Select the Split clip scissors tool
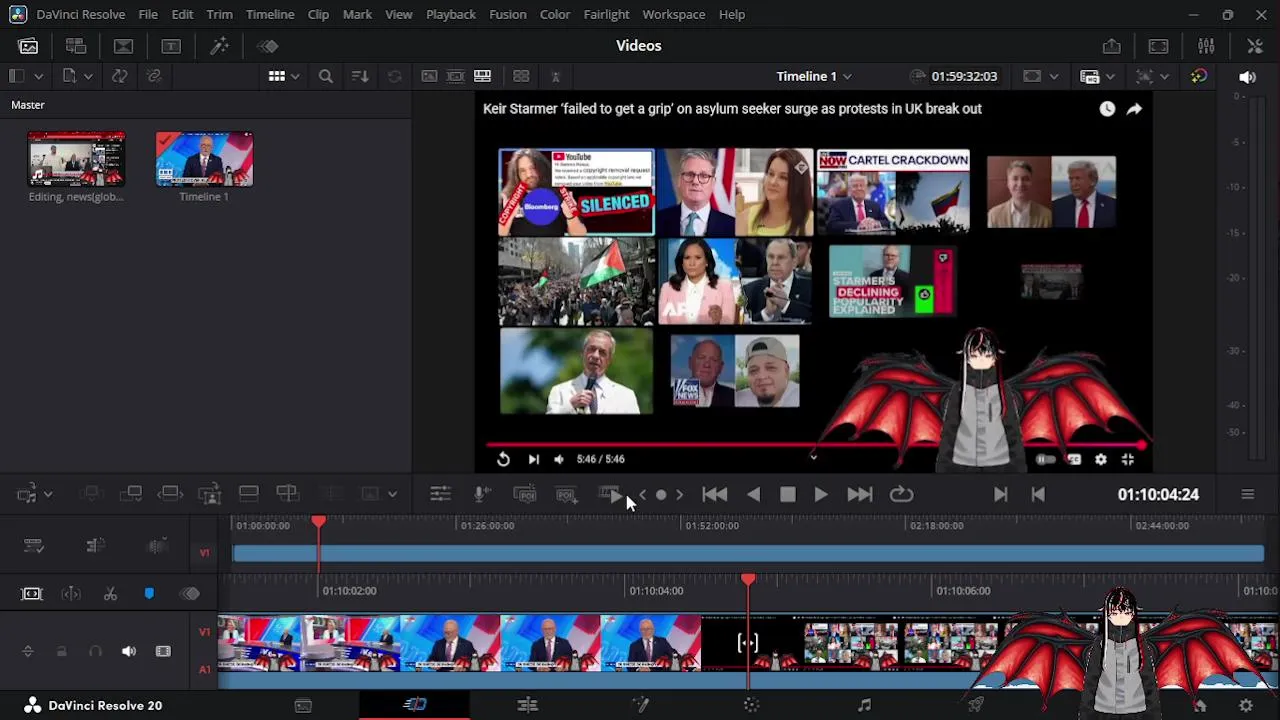 (x=110, y=594)
